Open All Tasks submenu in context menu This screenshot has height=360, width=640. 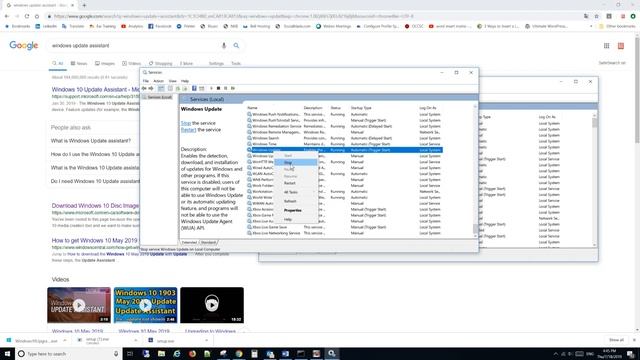[296, 192]
